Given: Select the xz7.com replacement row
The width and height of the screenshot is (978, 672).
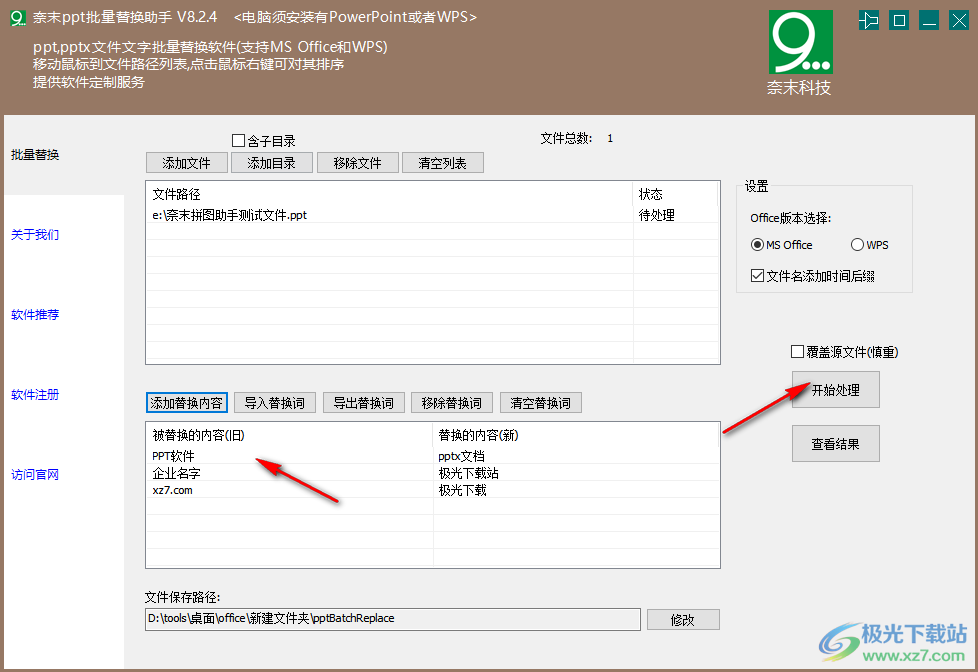Looking at the screenshot, I should (x=433, y=490).
